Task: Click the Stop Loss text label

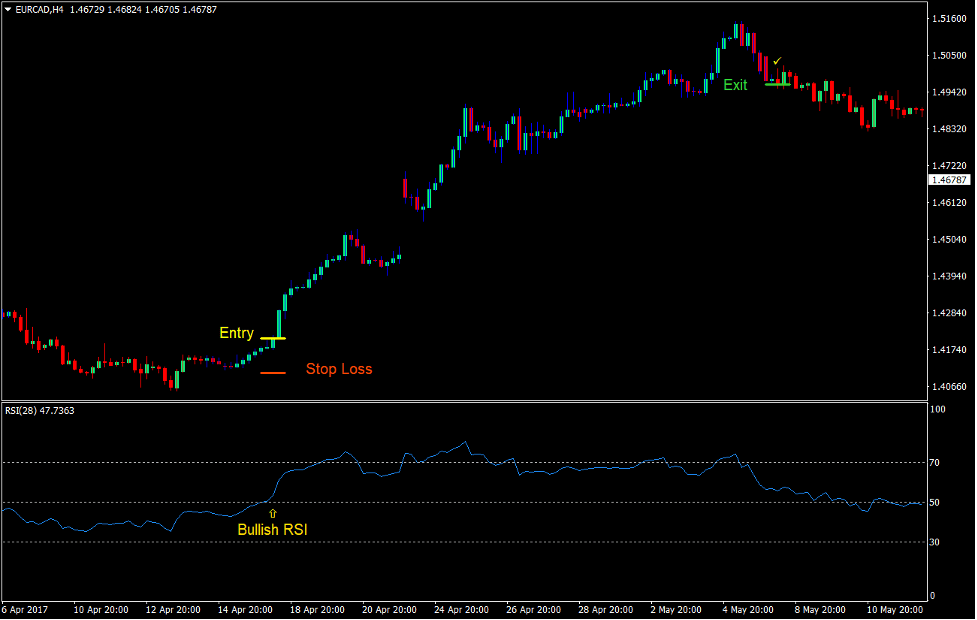Action: (339, 369)
